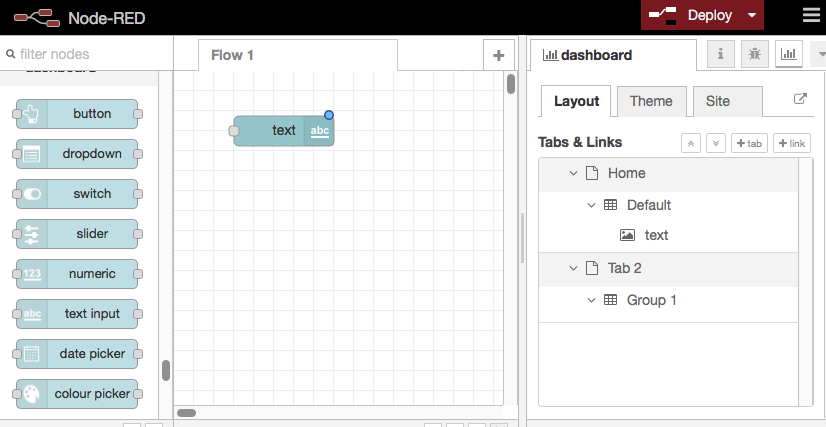Open the Deploy options dropdown arrow

pos(752,15)
